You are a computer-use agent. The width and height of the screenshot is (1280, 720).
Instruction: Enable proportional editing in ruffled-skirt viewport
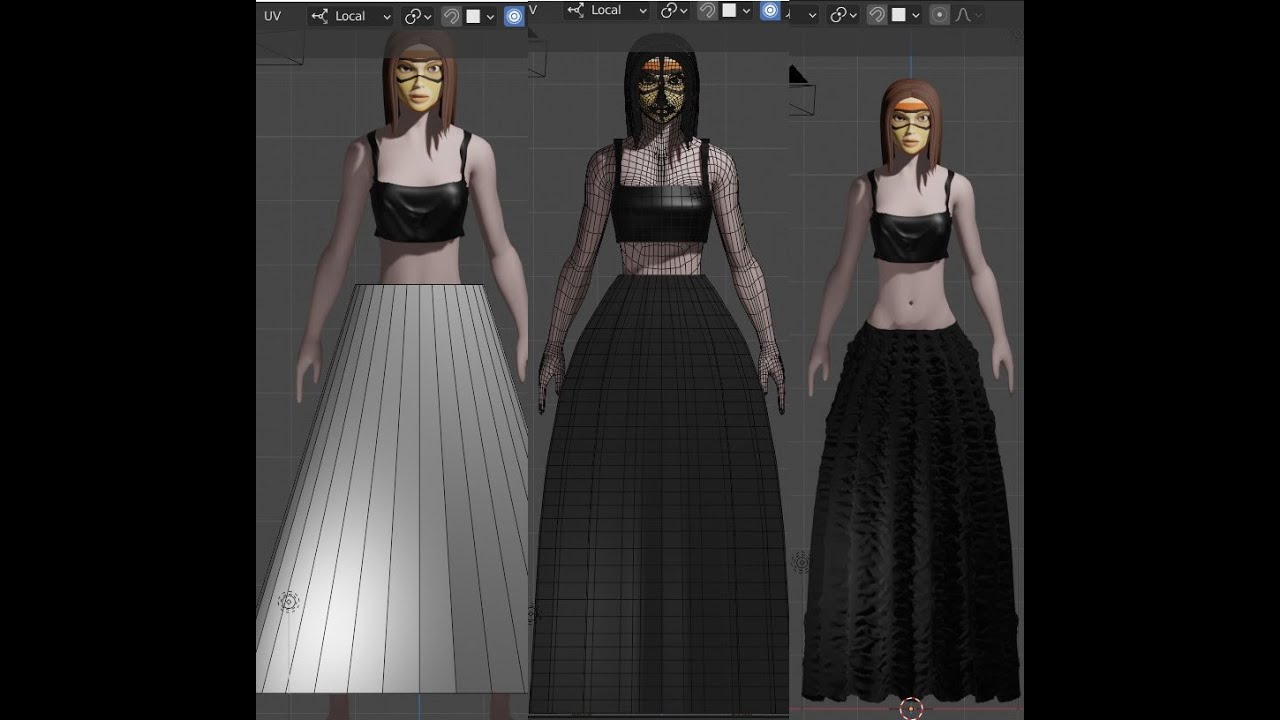939,15
